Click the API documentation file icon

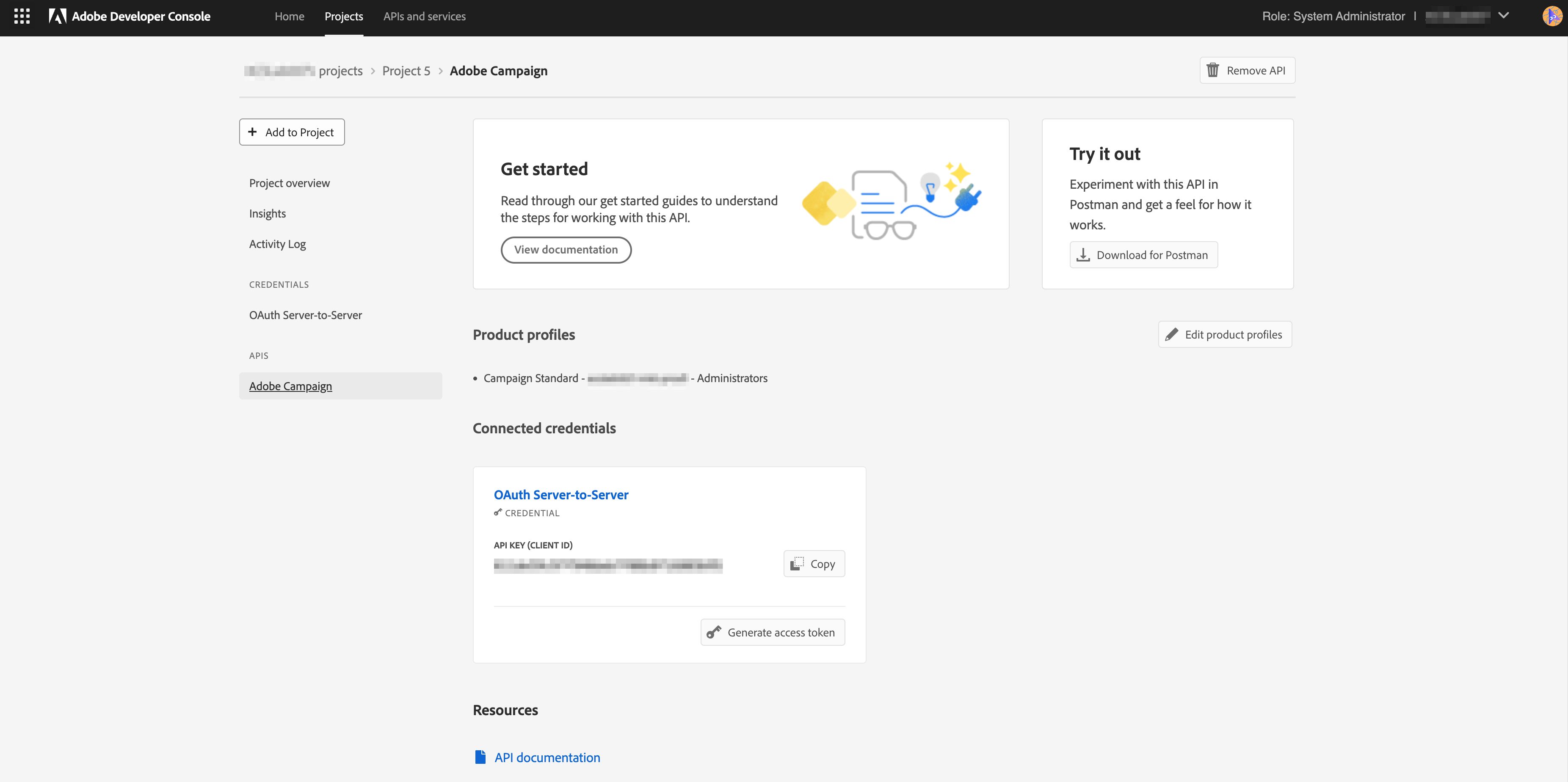[x=480, y=757]
